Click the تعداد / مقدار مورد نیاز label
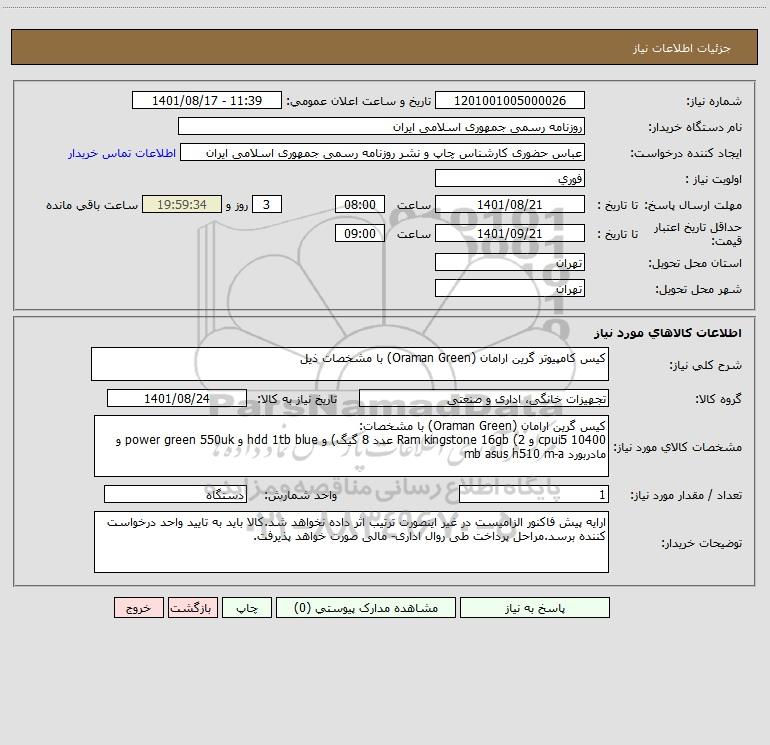The width and height of the screenshot is (770, 745). [686, 495]
